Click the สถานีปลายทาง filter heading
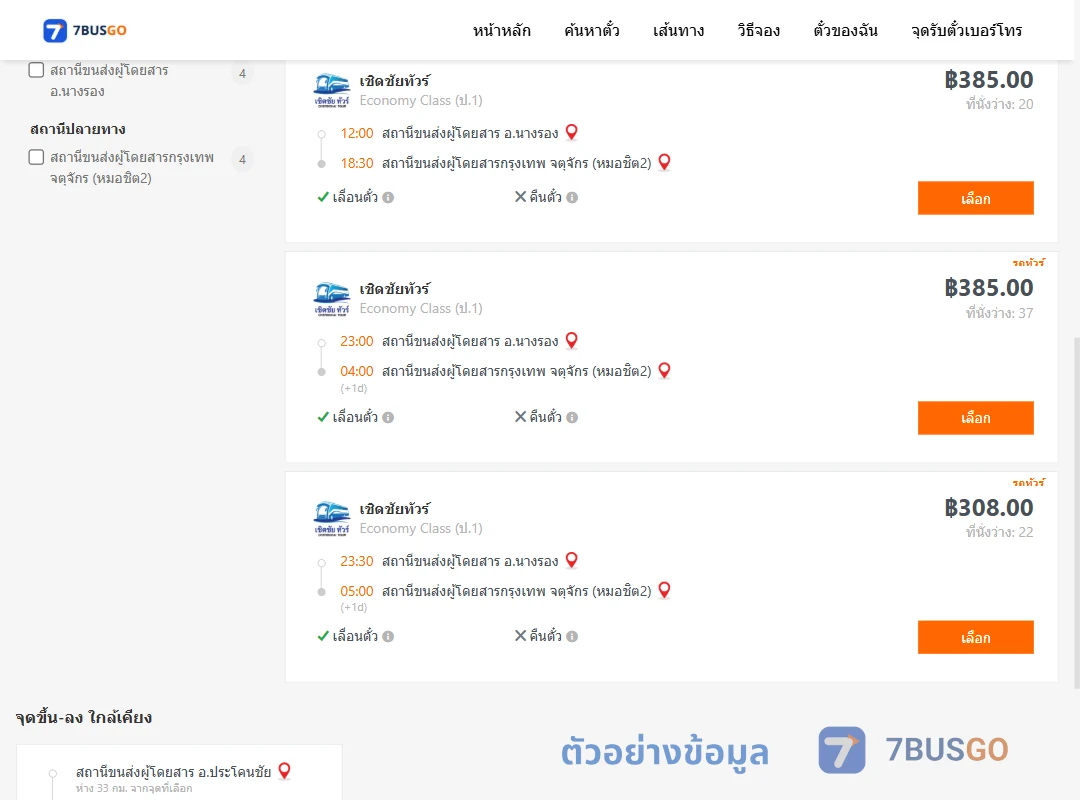 click(x=78, y=129)
